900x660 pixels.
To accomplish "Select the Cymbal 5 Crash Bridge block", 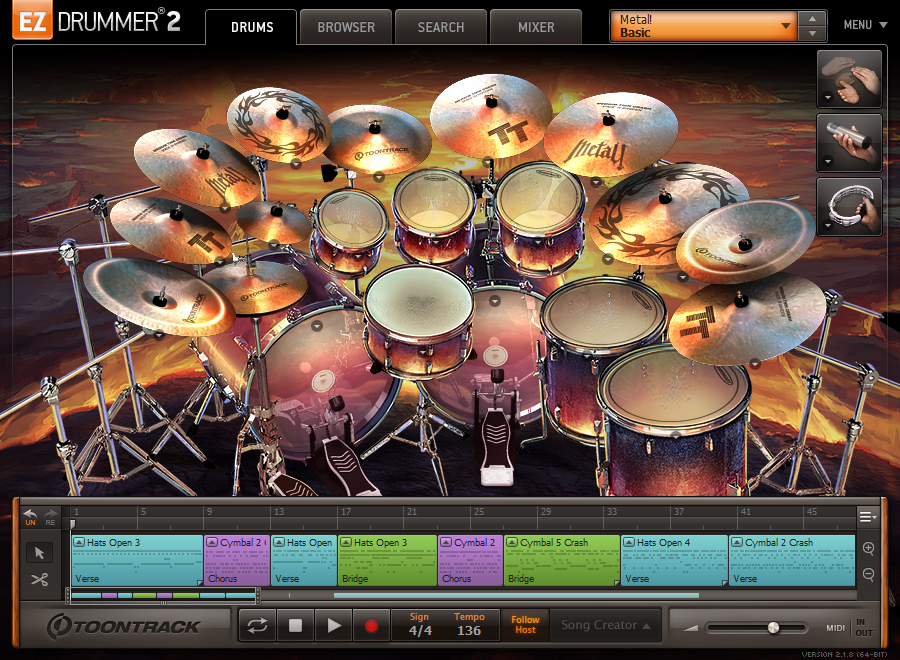I will coord(562,561).
